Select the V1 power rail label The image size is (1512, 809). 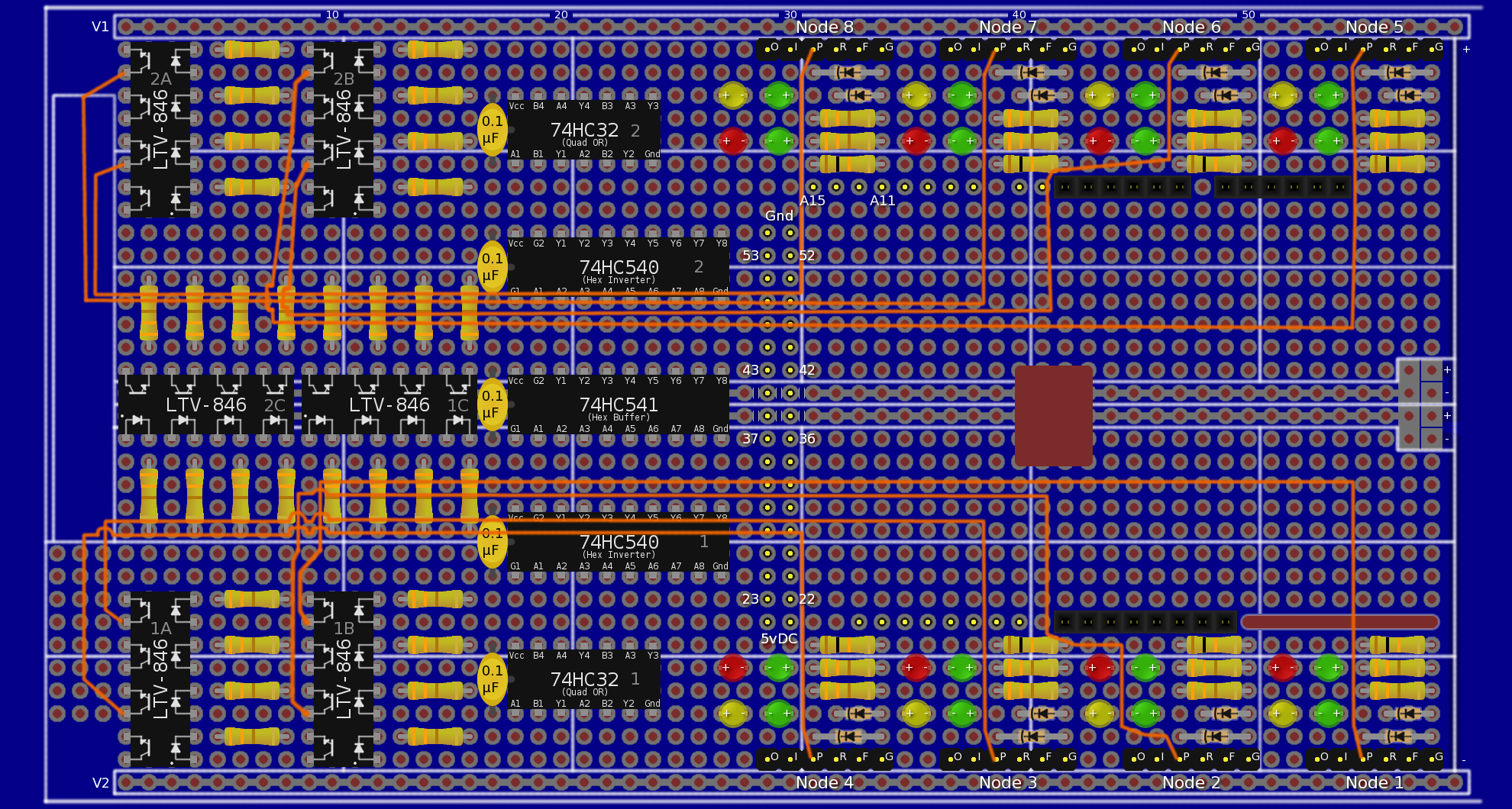click(x=100, y=27)
